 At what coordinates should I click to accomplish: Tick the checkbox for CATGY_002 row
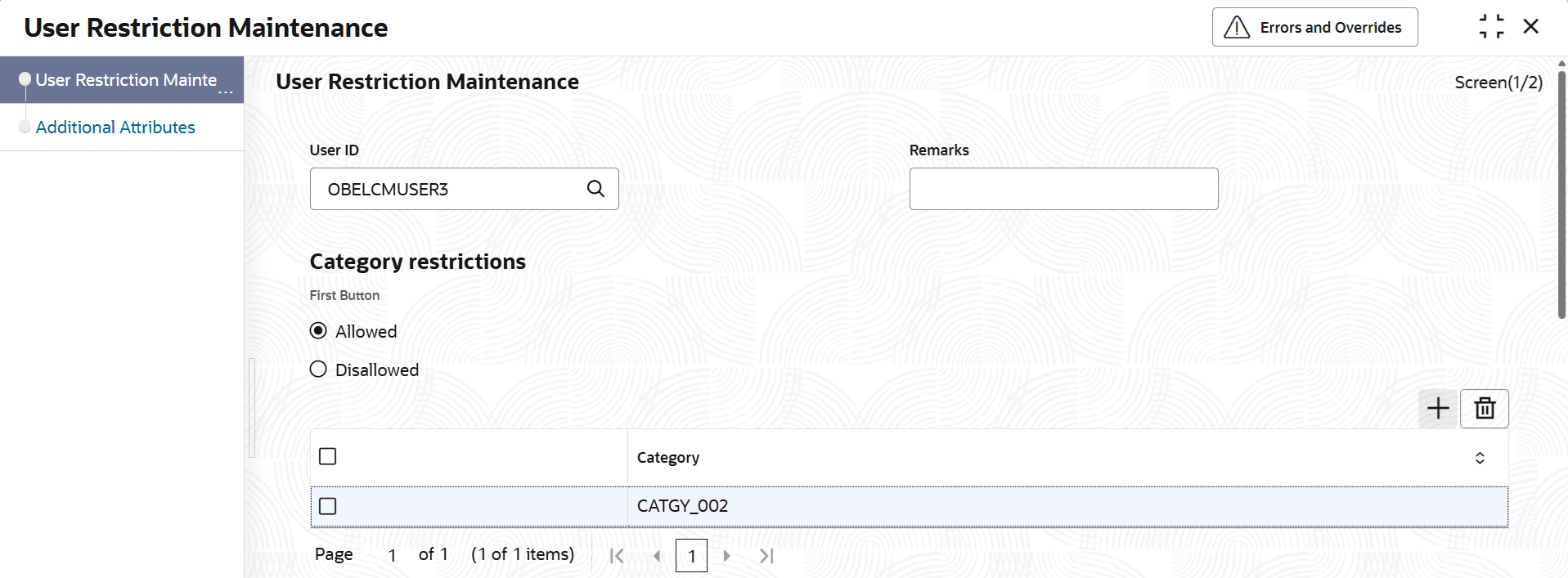[328, 506]
